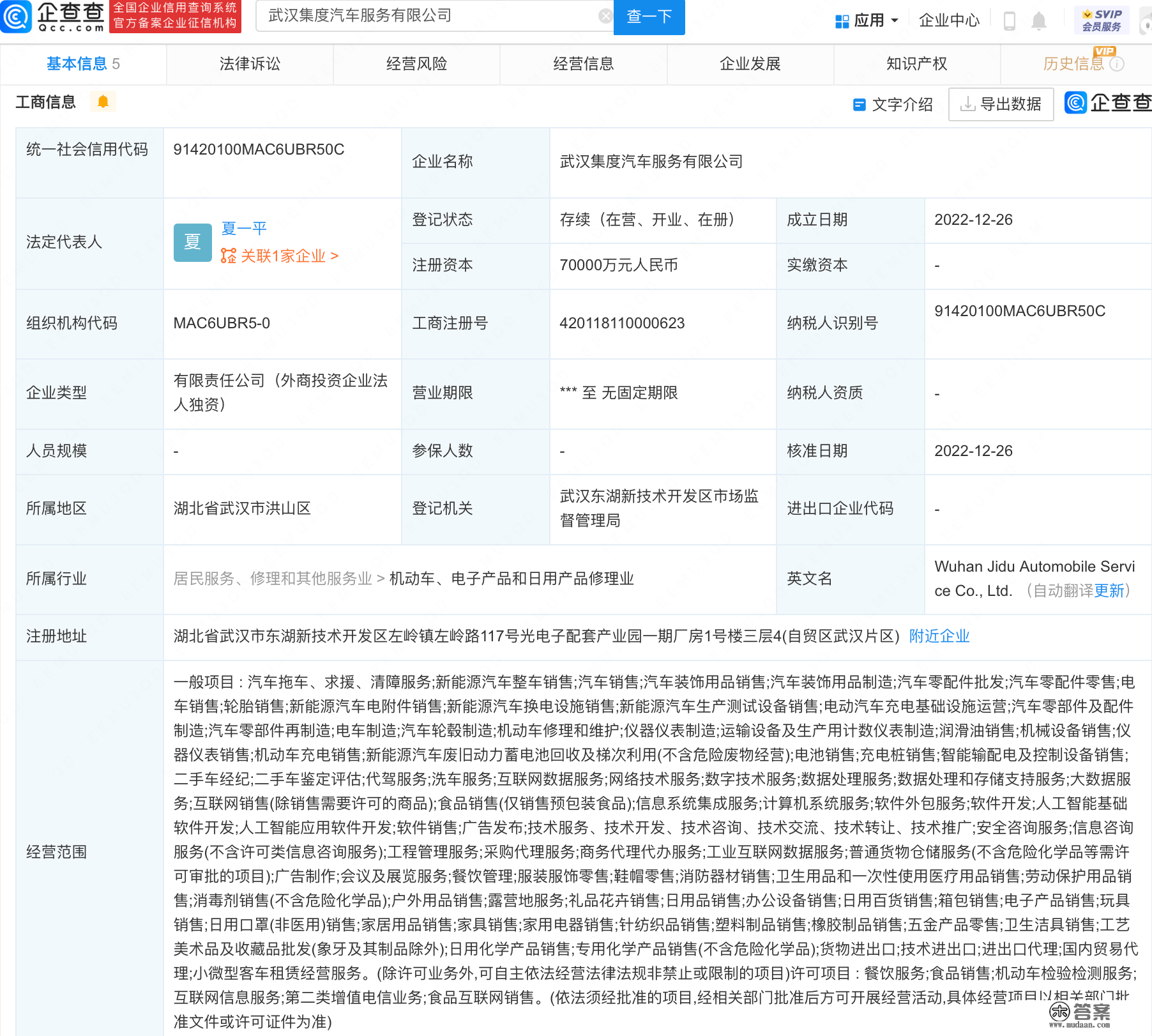Image resolution: width=1152 pixels, height=1036 pixels.
Task: Click the bell alert icon beside 工商信息
Action: point(103,102)
